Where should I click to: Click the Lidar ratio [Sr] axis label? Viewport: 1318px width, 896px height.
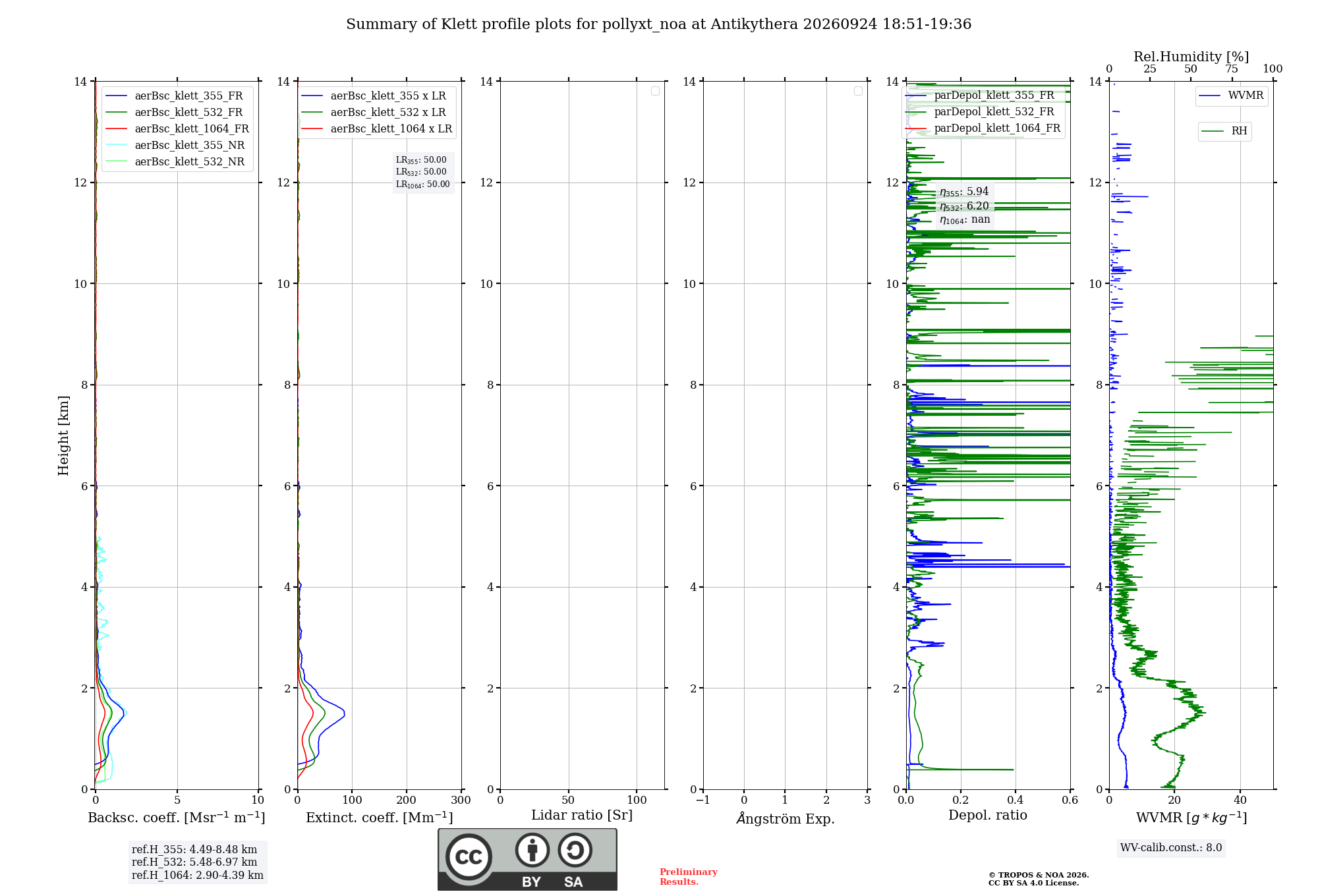pos(582,816)
